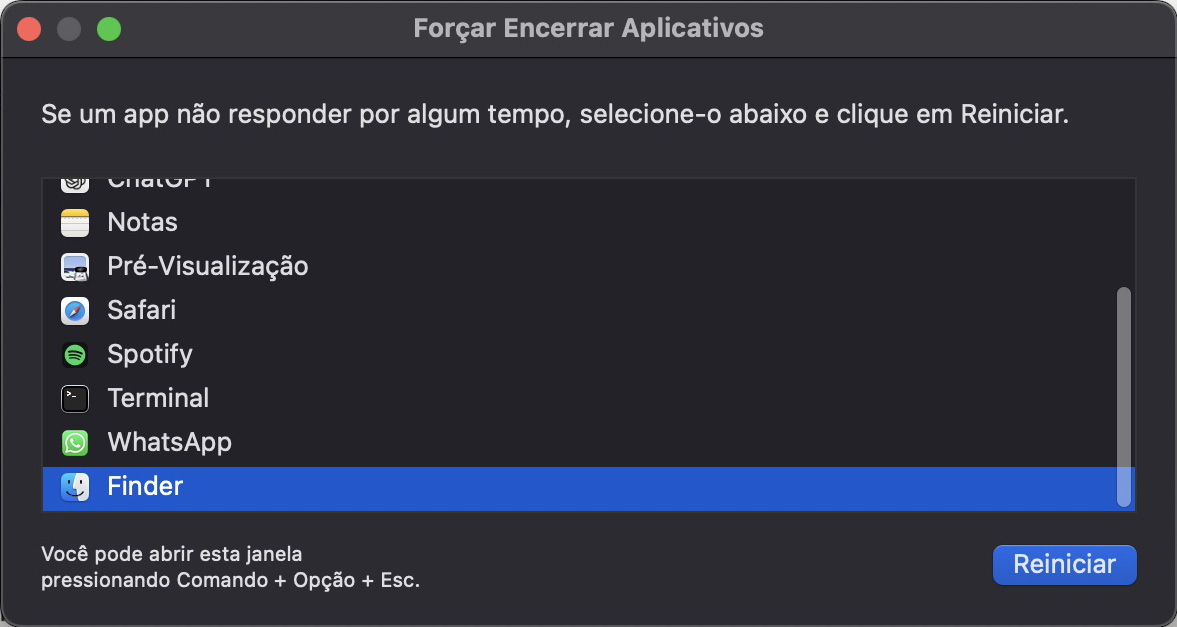Click the Finder smiley face icon
1177x627 pixels.
click(x=75, y=487)
